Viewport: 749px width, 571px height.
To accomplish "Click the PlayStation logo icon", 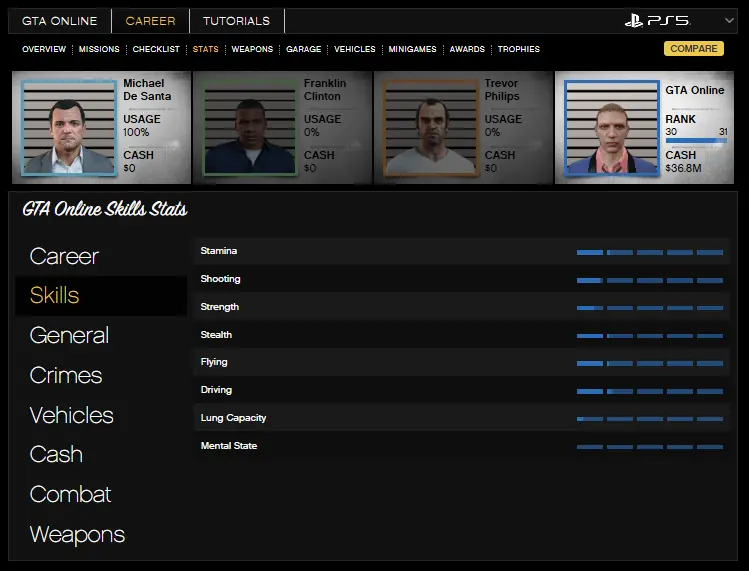I will point(634,21).
